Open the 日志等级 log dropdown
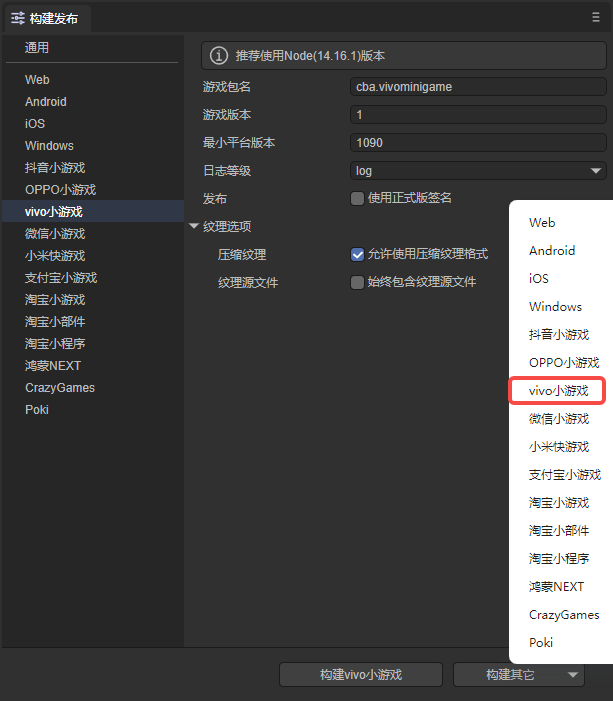The width and height of the screenshot is (613, 701). (479, 171)
